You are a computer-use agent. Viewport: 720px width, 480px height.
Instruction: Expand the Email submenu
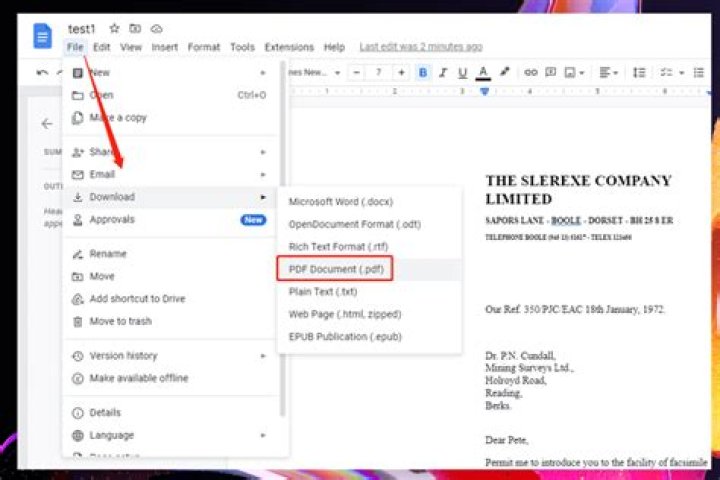point(170,175)
